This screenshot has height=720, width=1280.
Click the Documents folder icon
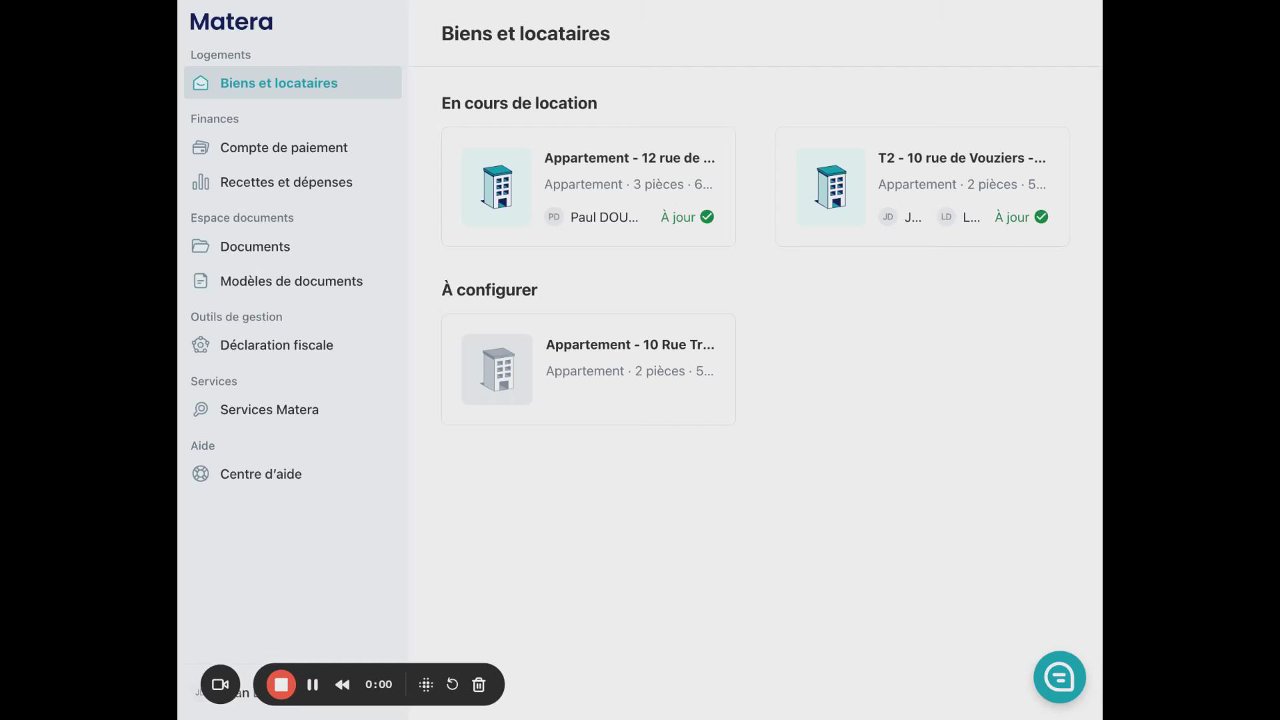[201, 246]
